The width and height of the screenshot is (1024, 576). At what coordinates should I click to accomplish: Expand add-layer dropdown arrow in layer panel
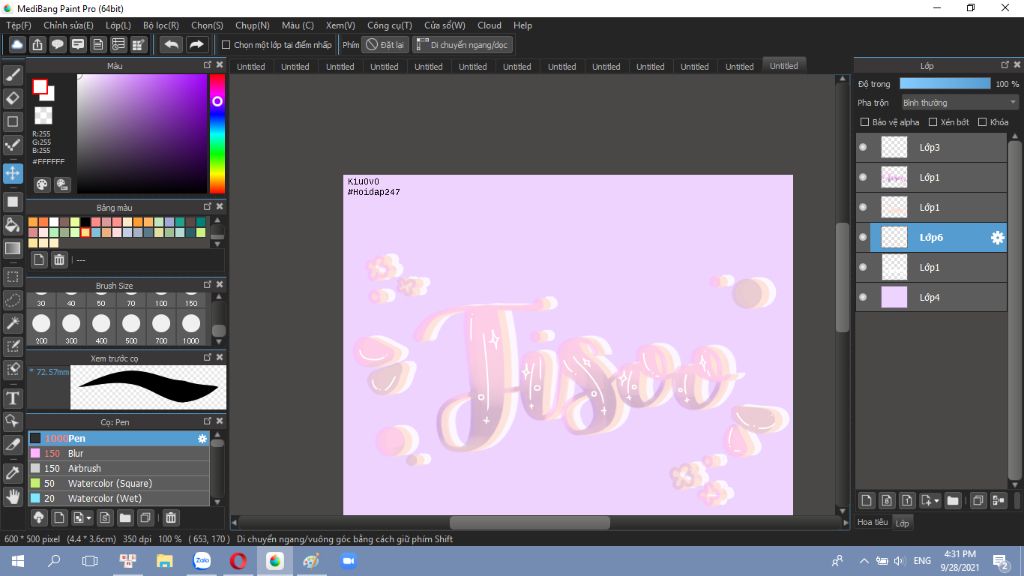coord(937,501)
